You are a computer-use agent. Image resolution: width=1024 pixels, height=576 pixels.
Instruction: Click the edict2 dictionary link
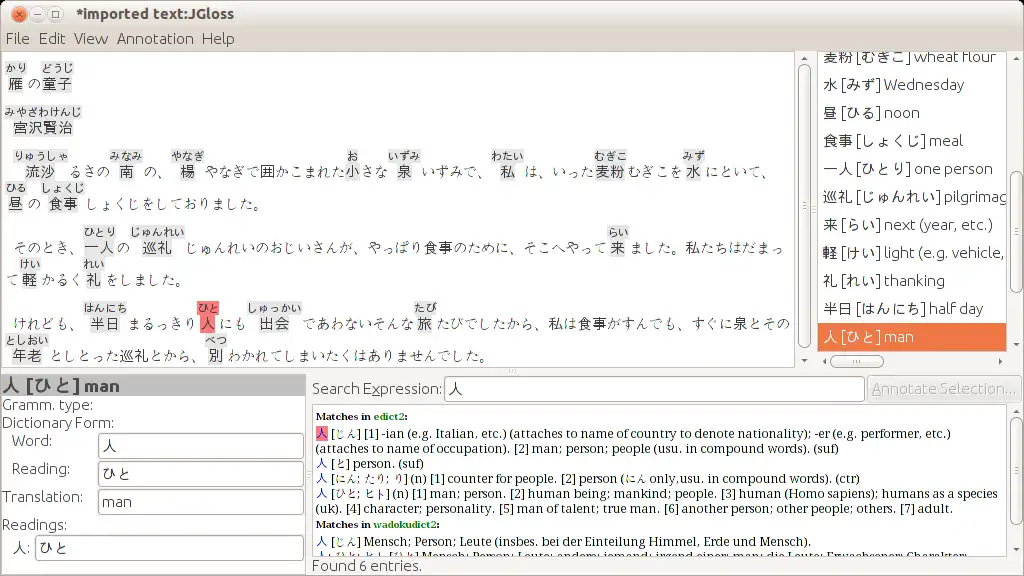(390, 417)
